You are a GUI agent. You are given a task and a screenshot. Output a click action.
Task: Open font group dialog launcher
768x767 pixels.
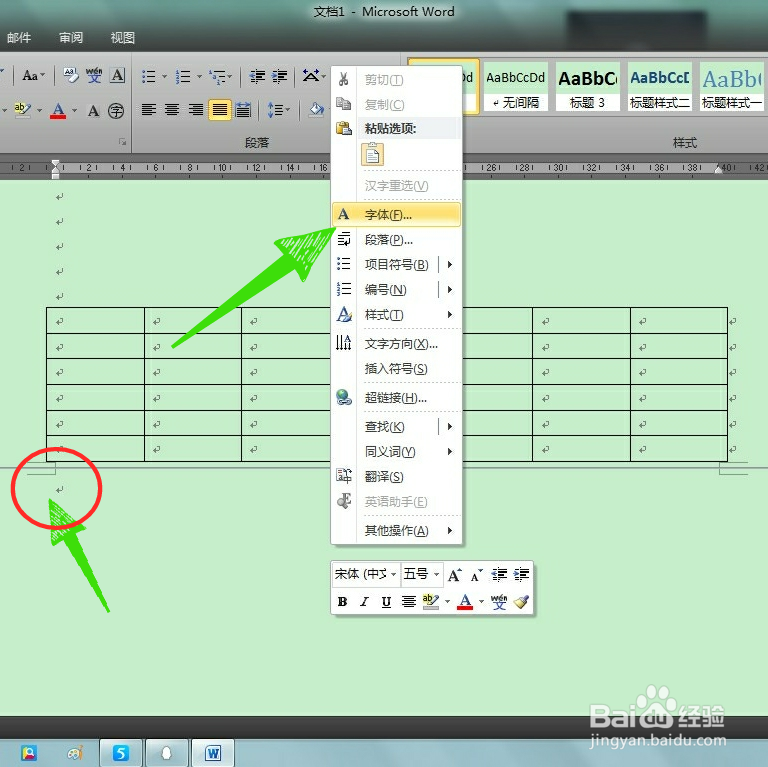tap(122, 142)
